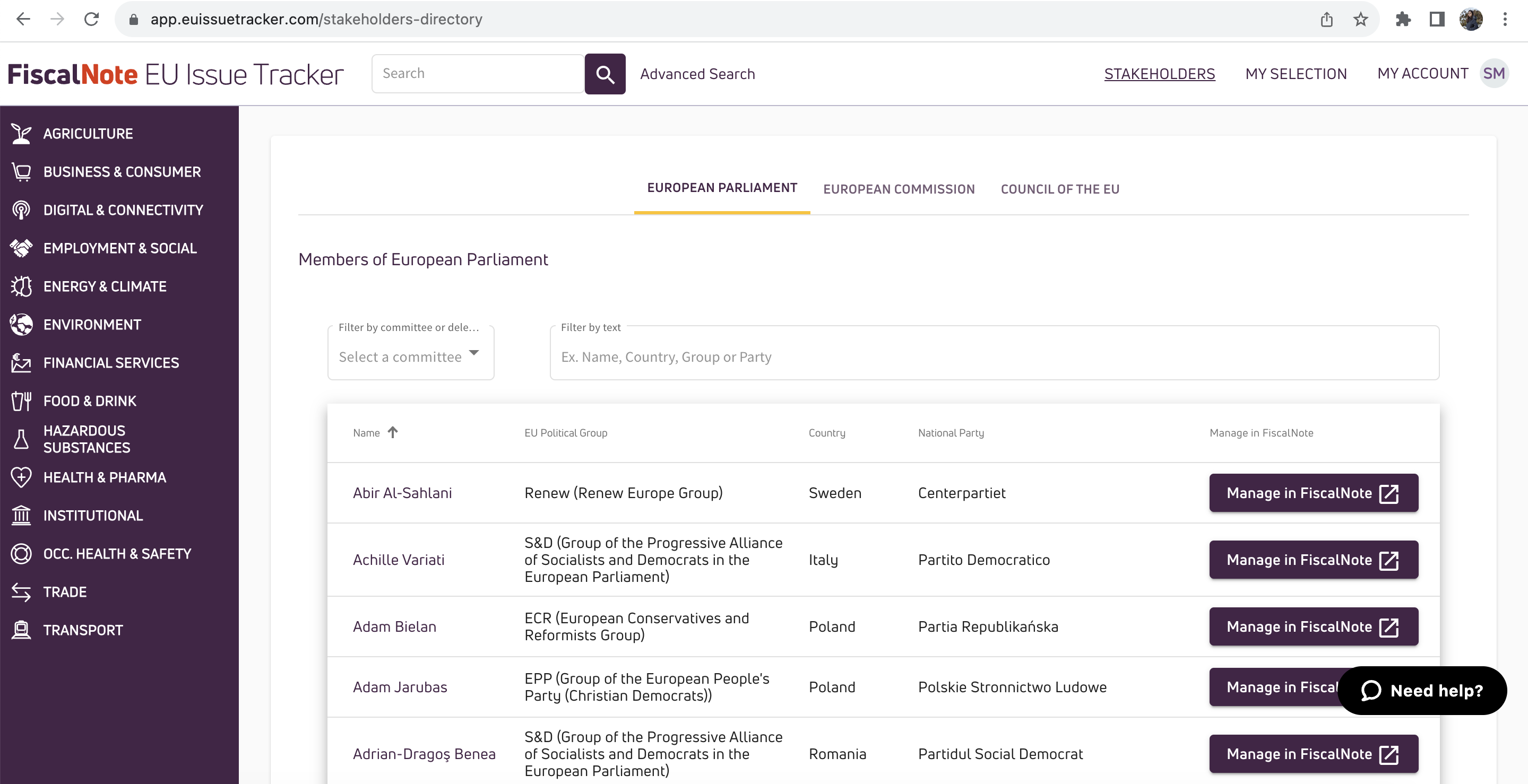Click the Transport train icon
The height and width of the screenshot is (784, 1528).
tap(21, 630)
